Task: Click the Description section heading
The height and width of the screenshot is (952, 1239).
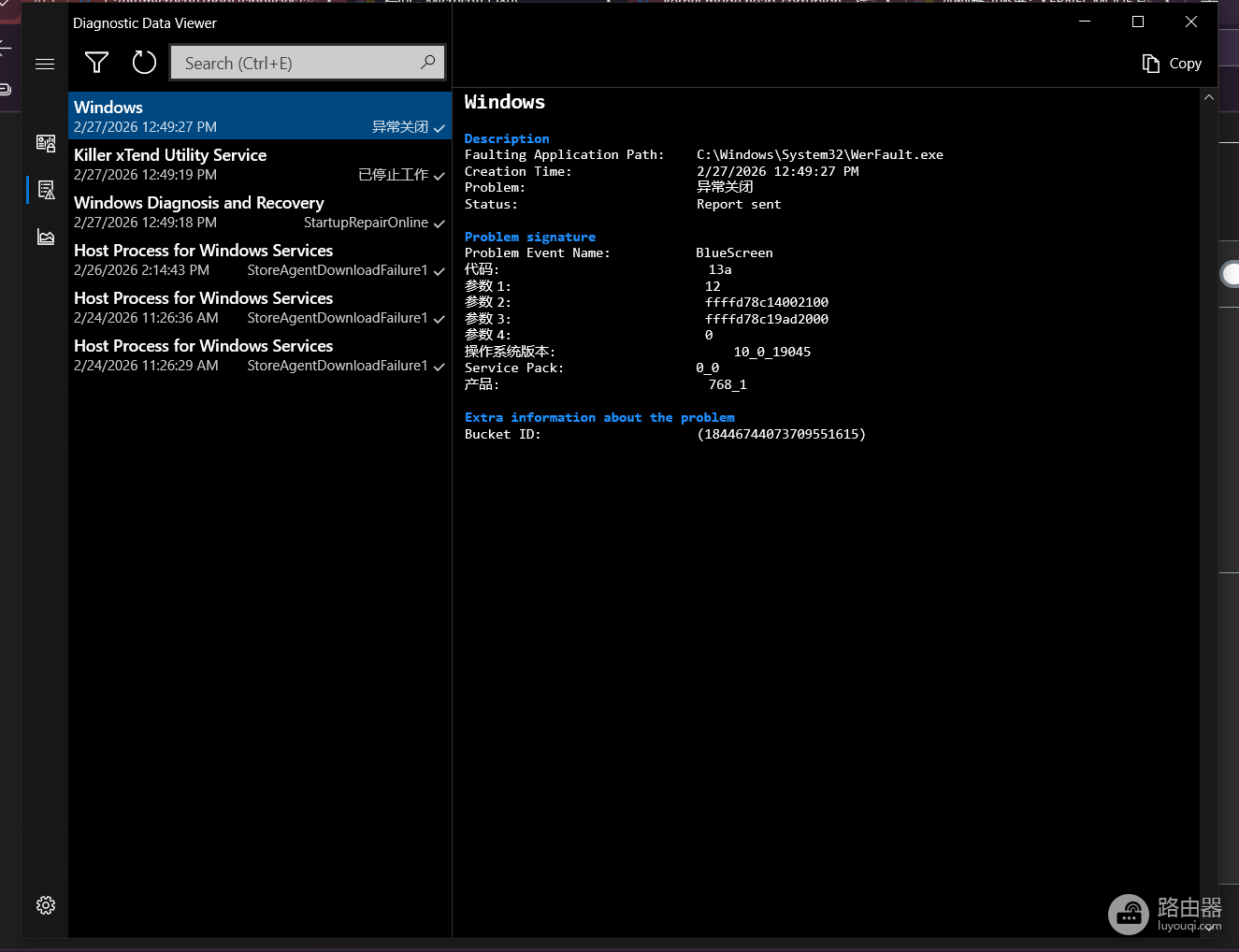Action: [507, 138]
